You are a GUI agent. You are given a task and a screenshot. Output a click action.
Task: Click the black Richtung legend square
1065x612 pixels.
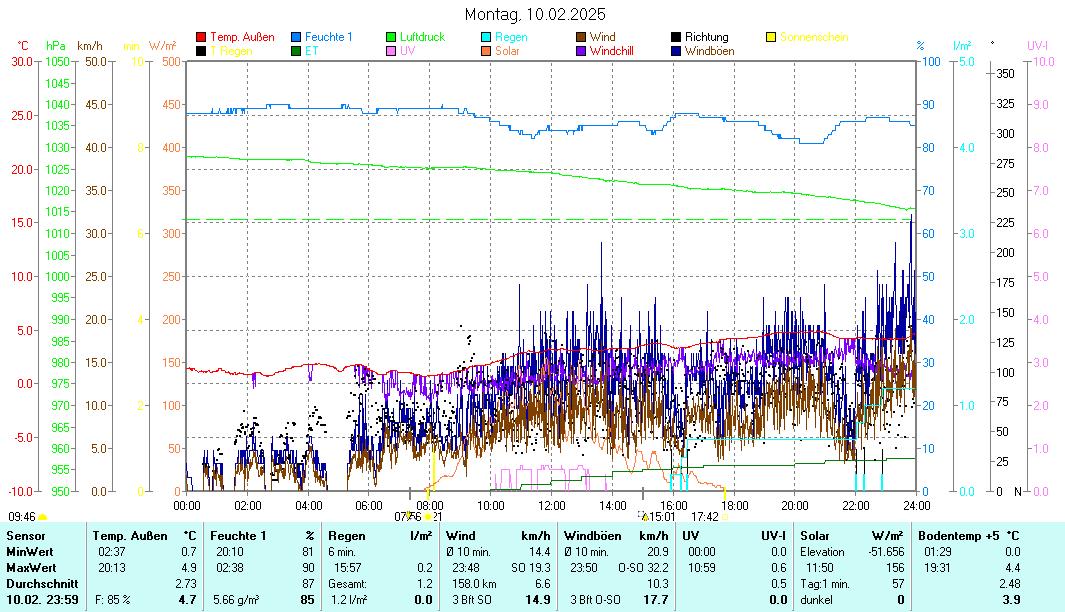677,37
